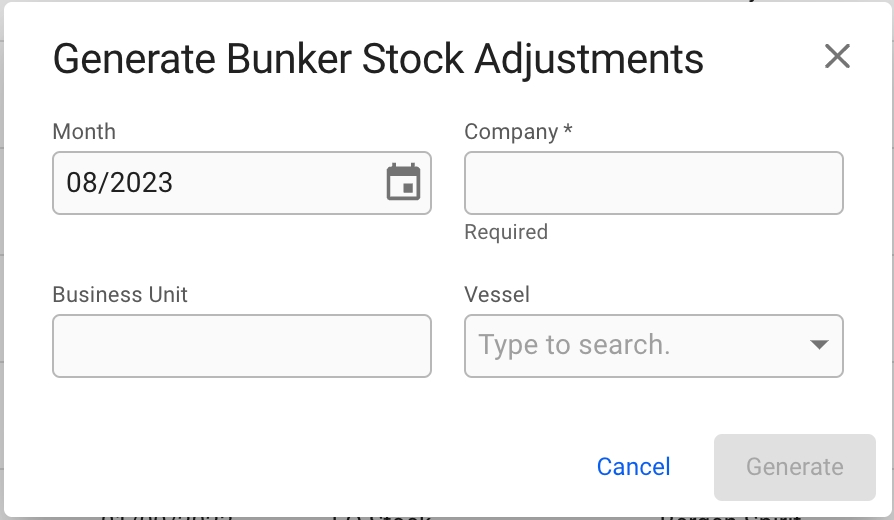Click the Generate button
894x520 pixels.
pyautogui.click(x=794, y=467)
